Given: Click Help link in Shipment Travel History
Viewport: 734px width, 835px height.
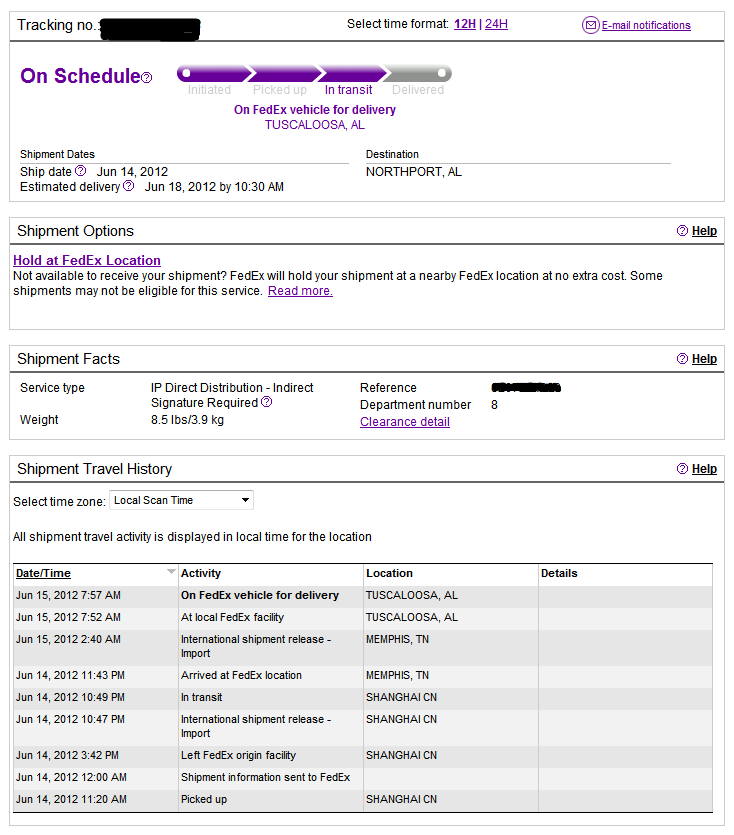Looking at the screenshot, I should point(704,469).
